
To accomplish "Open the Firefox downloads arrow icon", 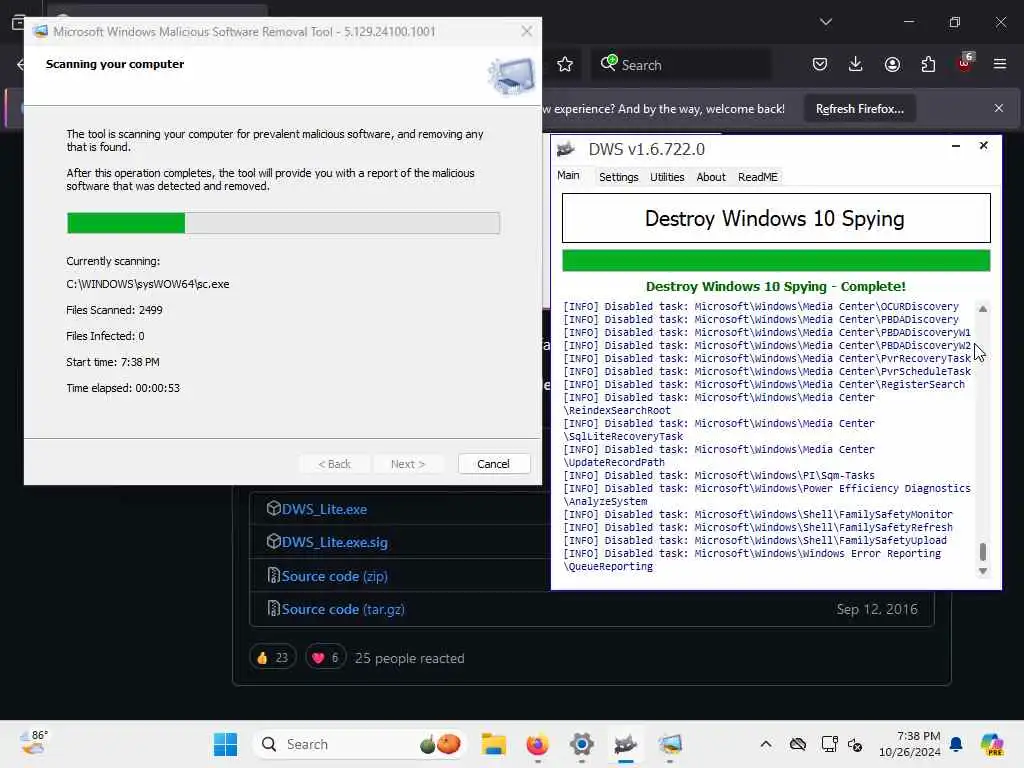I will click(x=856, y=64).
